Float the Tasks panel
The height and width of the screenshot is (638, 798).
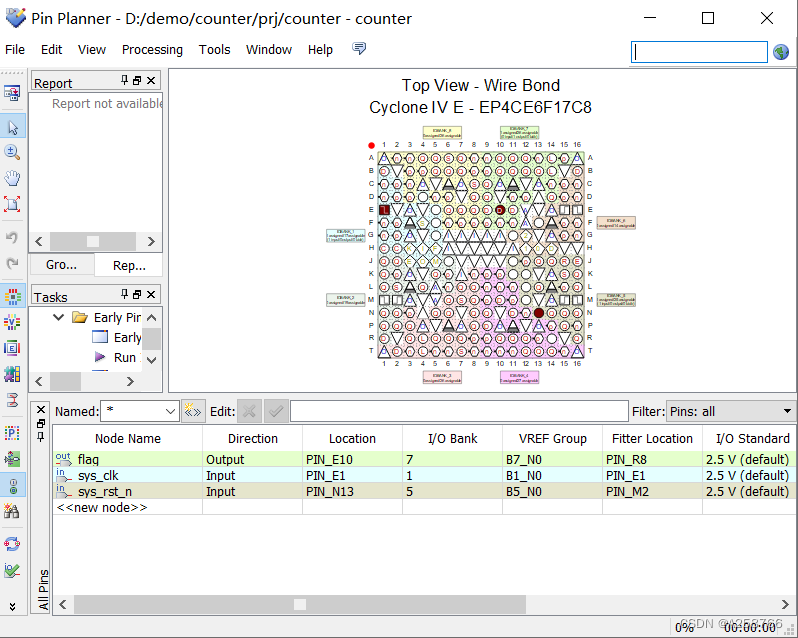pos(137,295)
